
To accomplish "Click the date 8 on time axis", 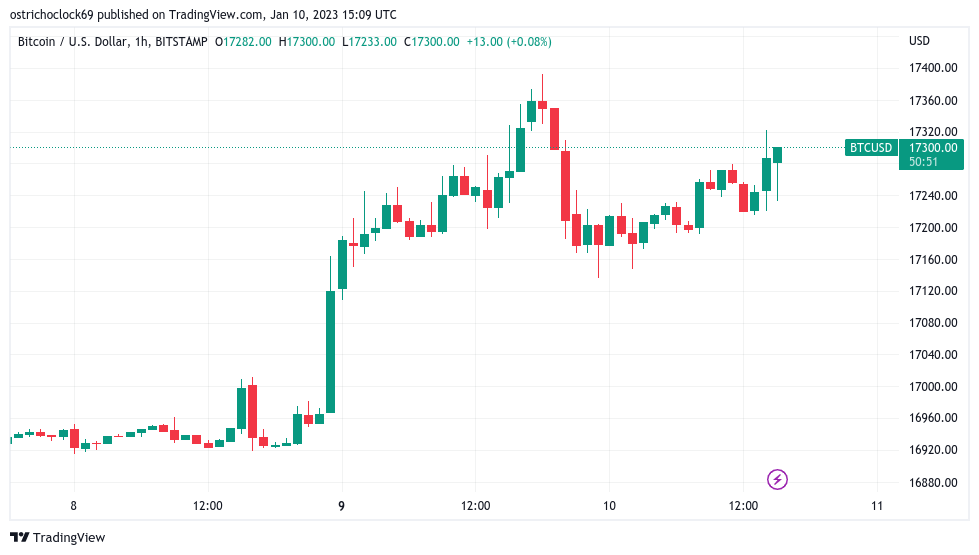I will [x=74, y=506].
